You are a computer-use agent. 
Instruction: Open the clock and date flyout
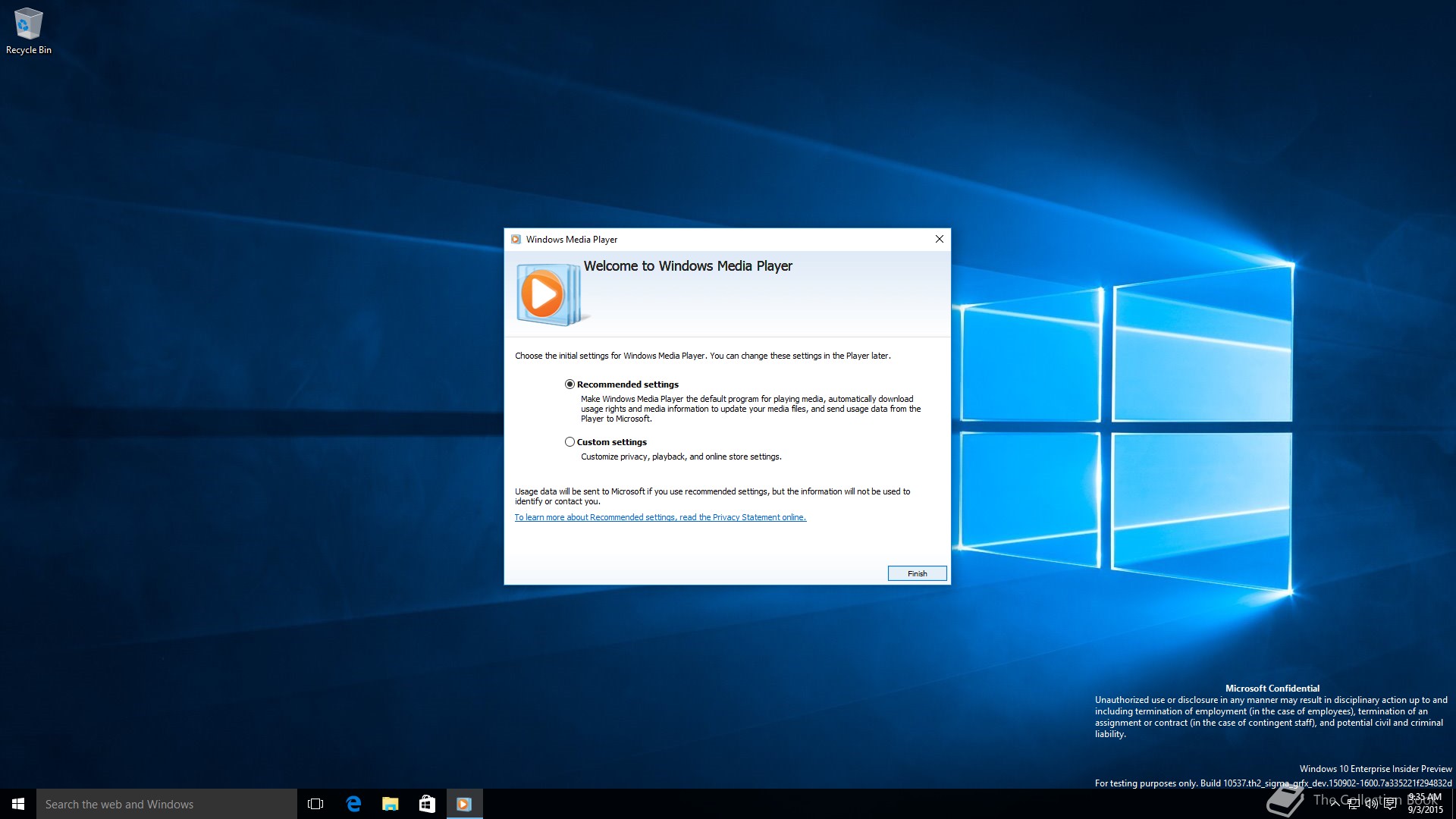tap(1426, 804)
